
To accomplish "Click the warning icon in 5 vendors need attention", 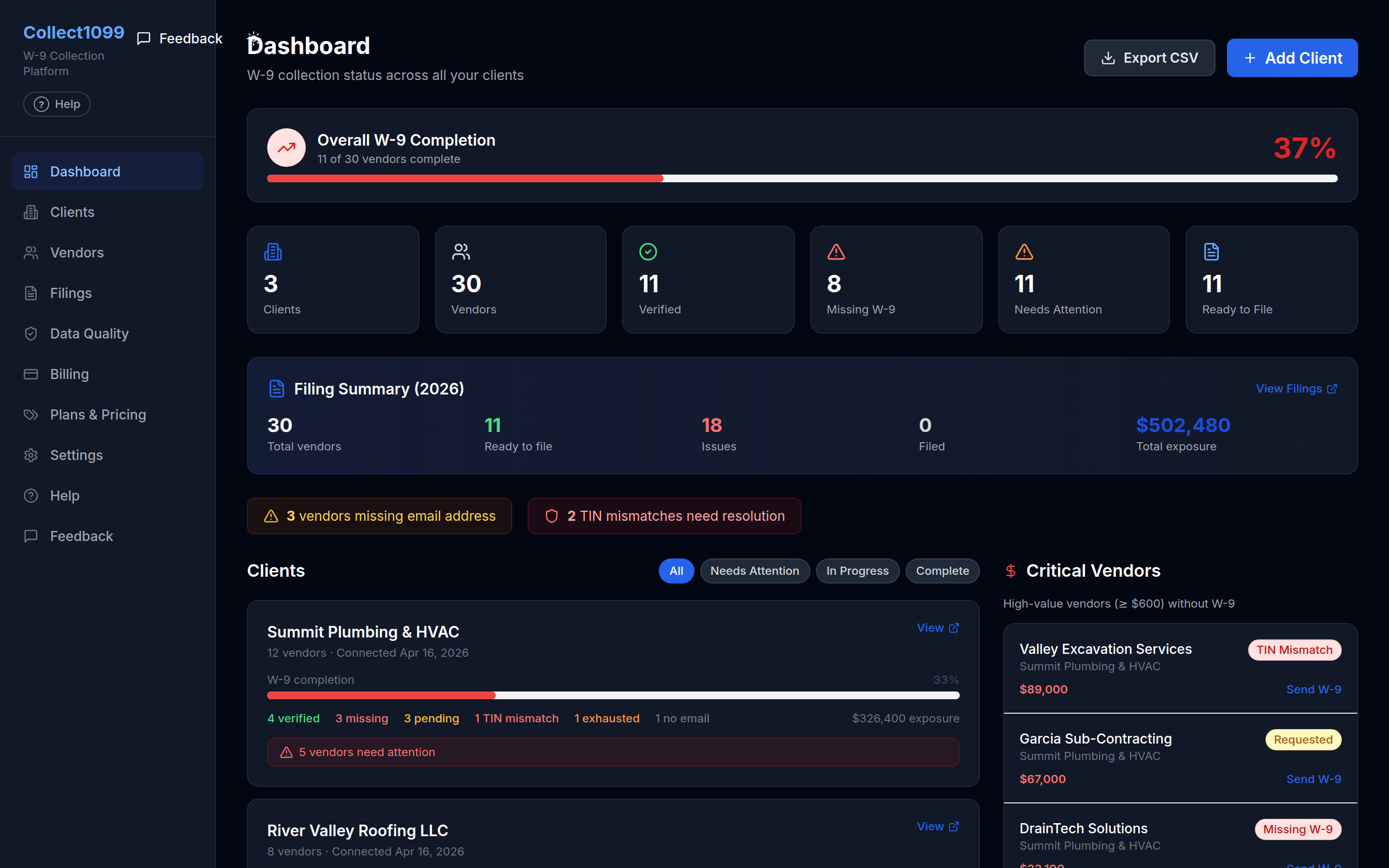I will point(286,752).
